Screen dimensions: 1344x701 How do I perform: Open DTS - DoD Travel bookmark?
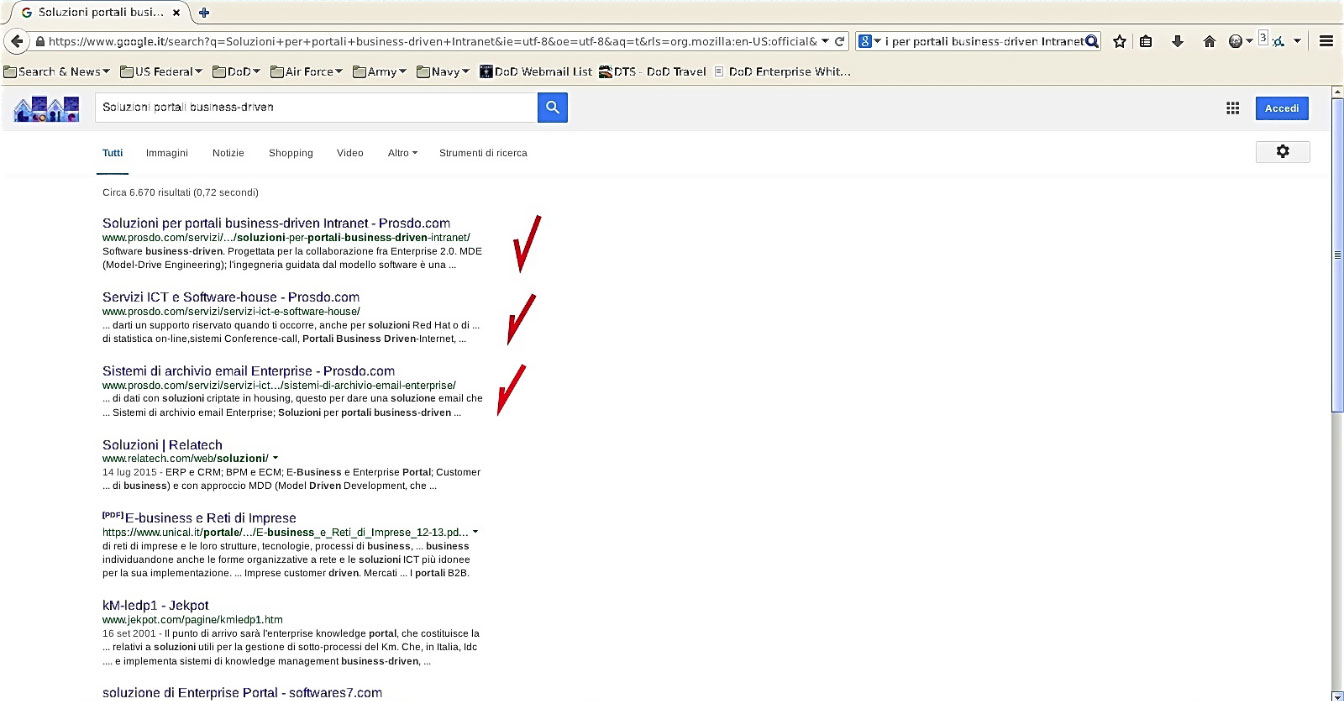[653, 71]
